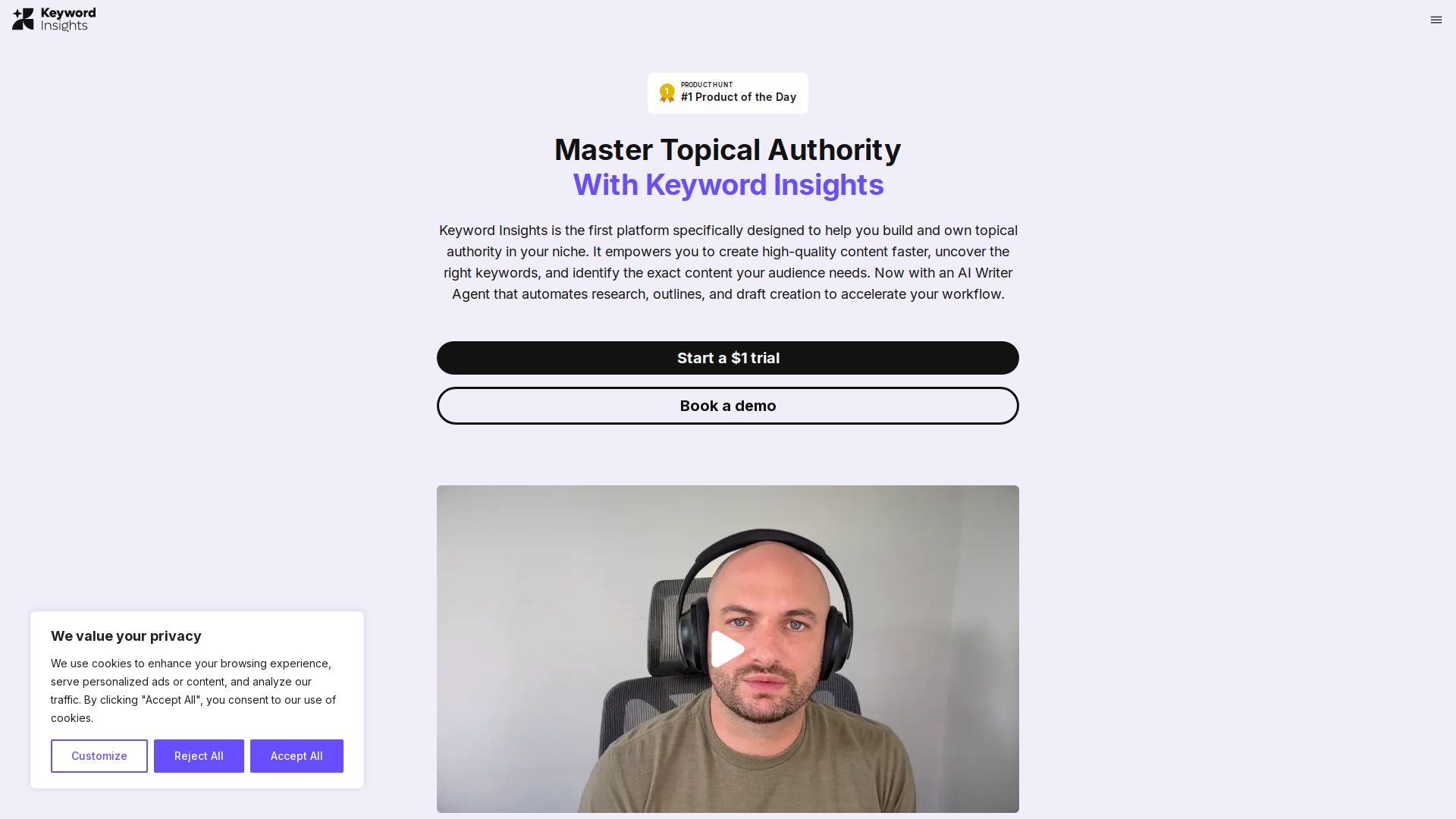Click the Keyword Insights star logo icon
1456x819 pixels.
click(x=24, y=20)
